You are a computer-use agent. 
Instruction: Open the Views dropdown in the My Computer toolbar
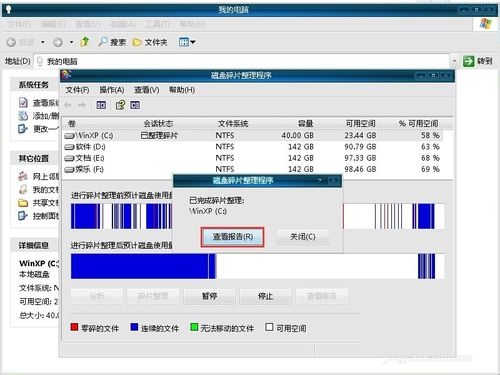click(x=187, y=42)
